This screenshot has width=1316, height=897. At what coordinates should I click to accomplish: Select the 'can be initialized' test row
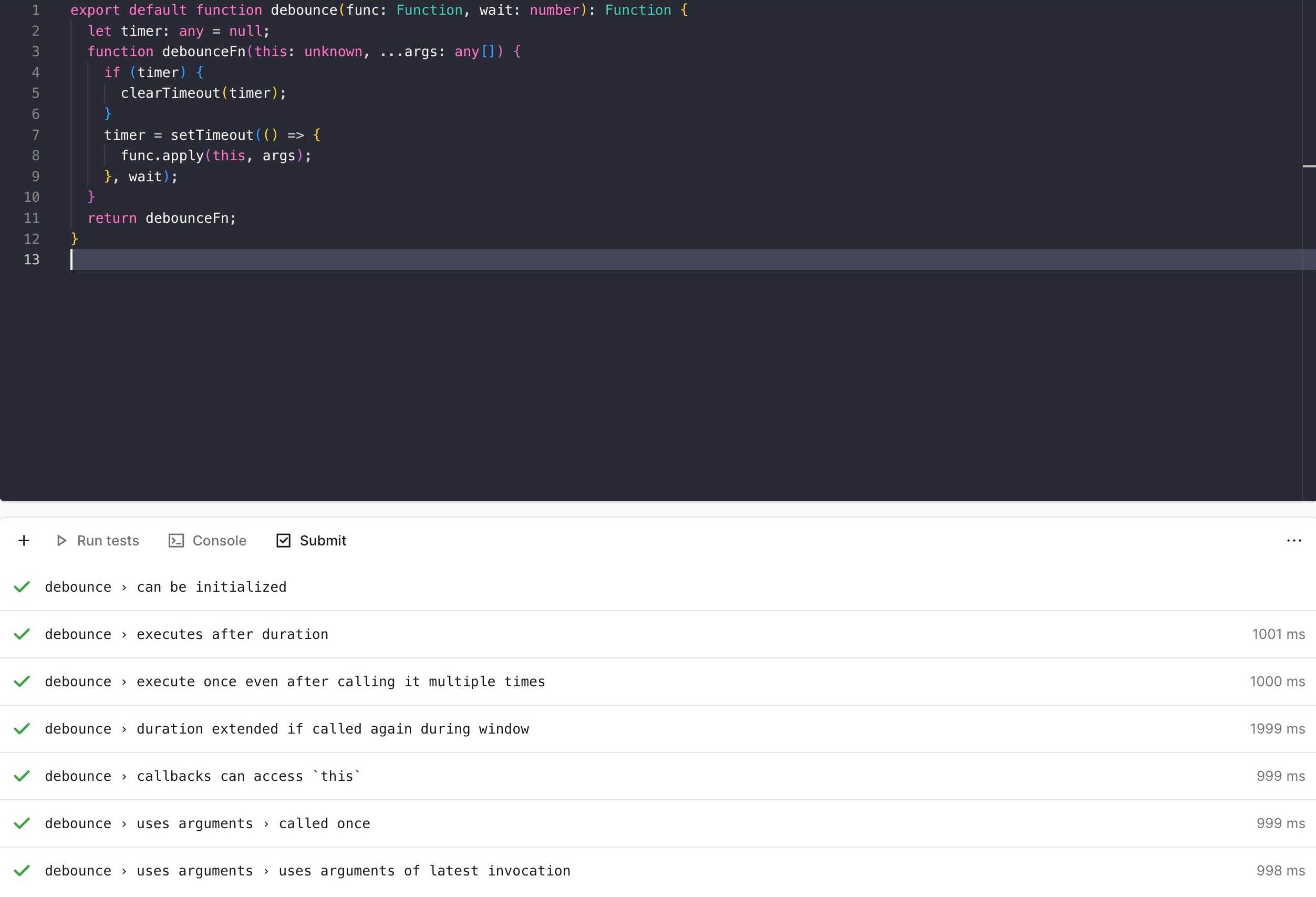tap(658, 587)
